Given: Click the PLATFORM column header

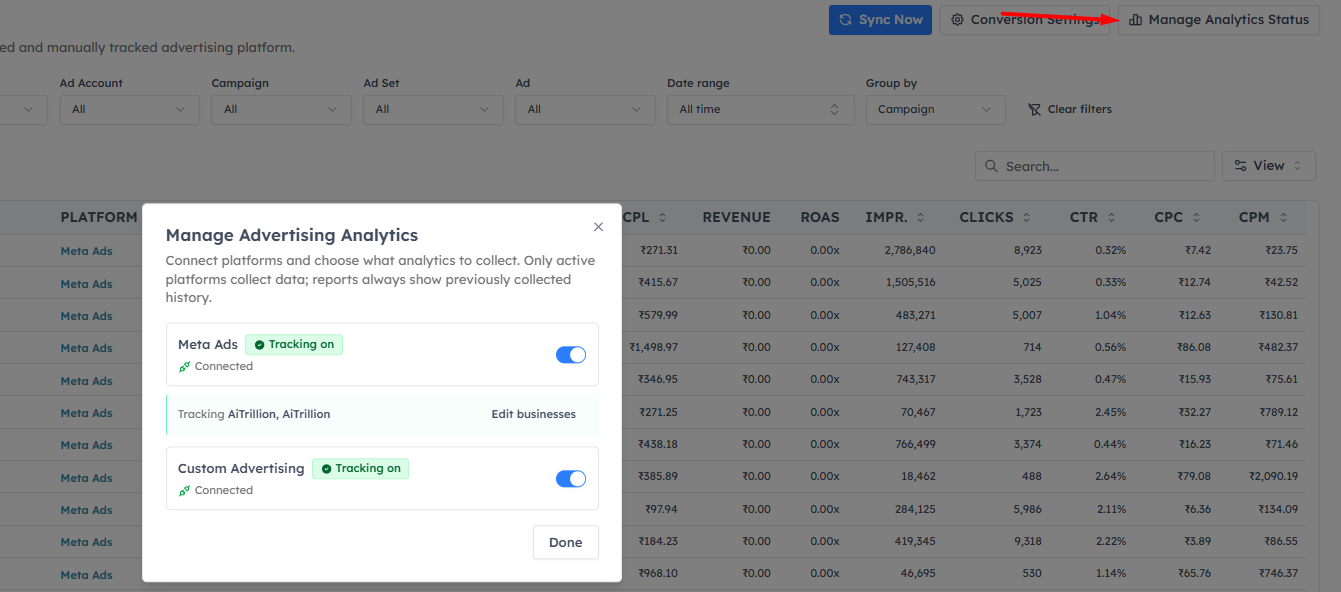Looking at the screenshot, I should tap(99, 217).
